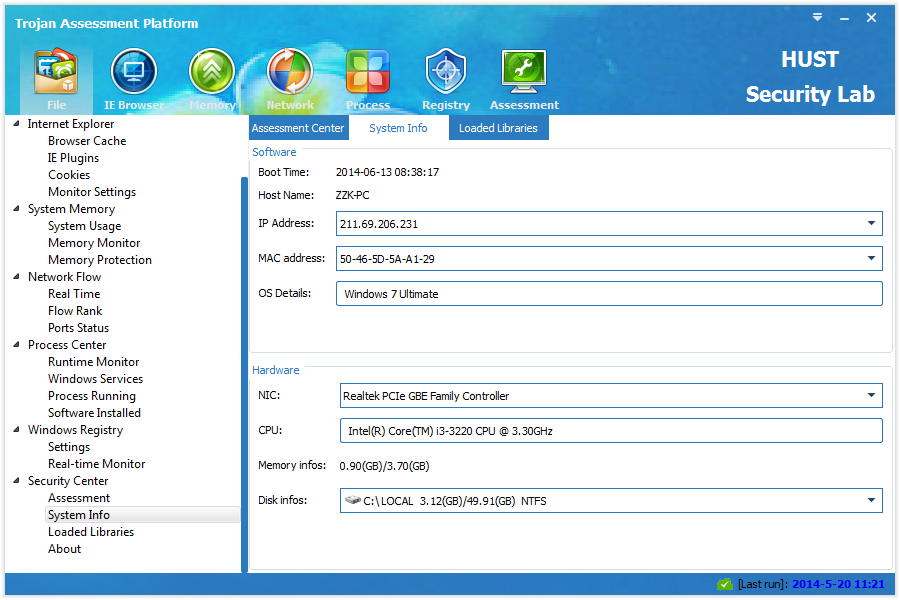Select the System Memory tree label
900x600 pixels.
pos(71,208)
